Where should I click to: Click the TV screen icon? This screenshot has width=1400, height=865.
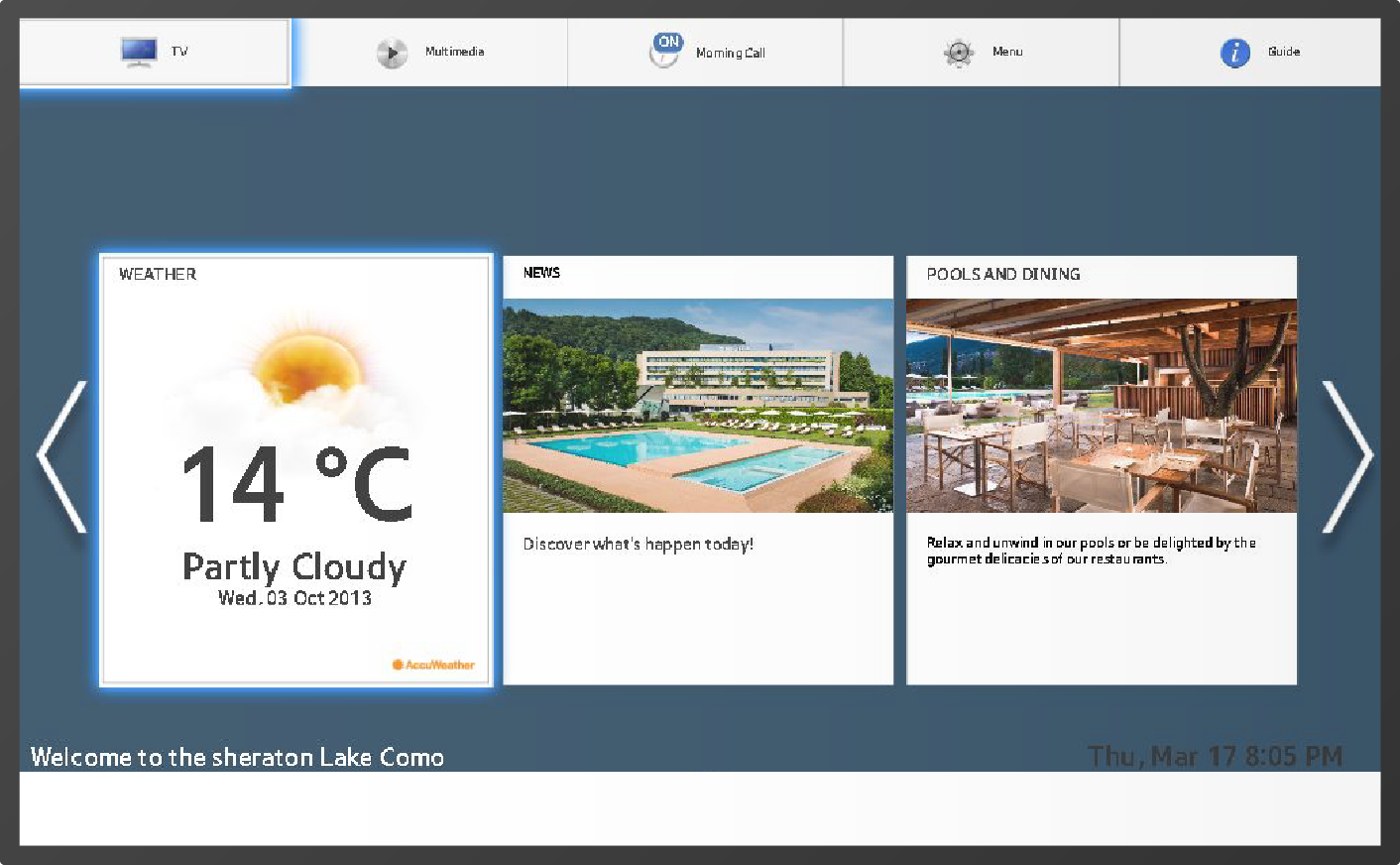139,51
